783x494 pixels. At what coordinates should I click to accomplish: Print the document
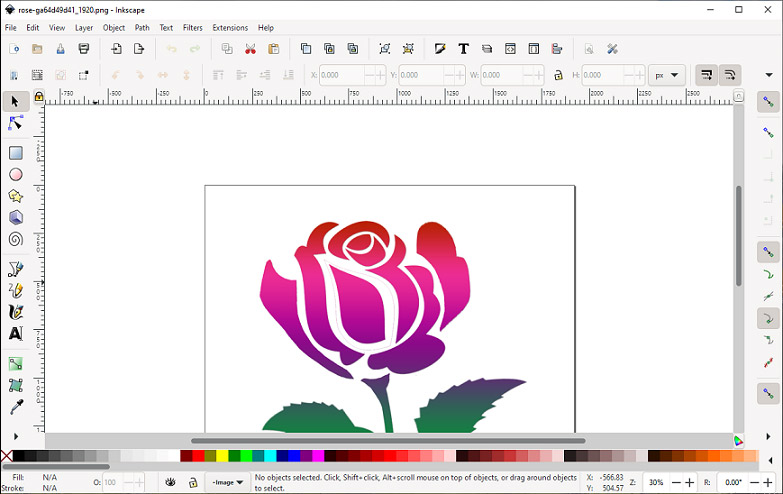(84, 48)
